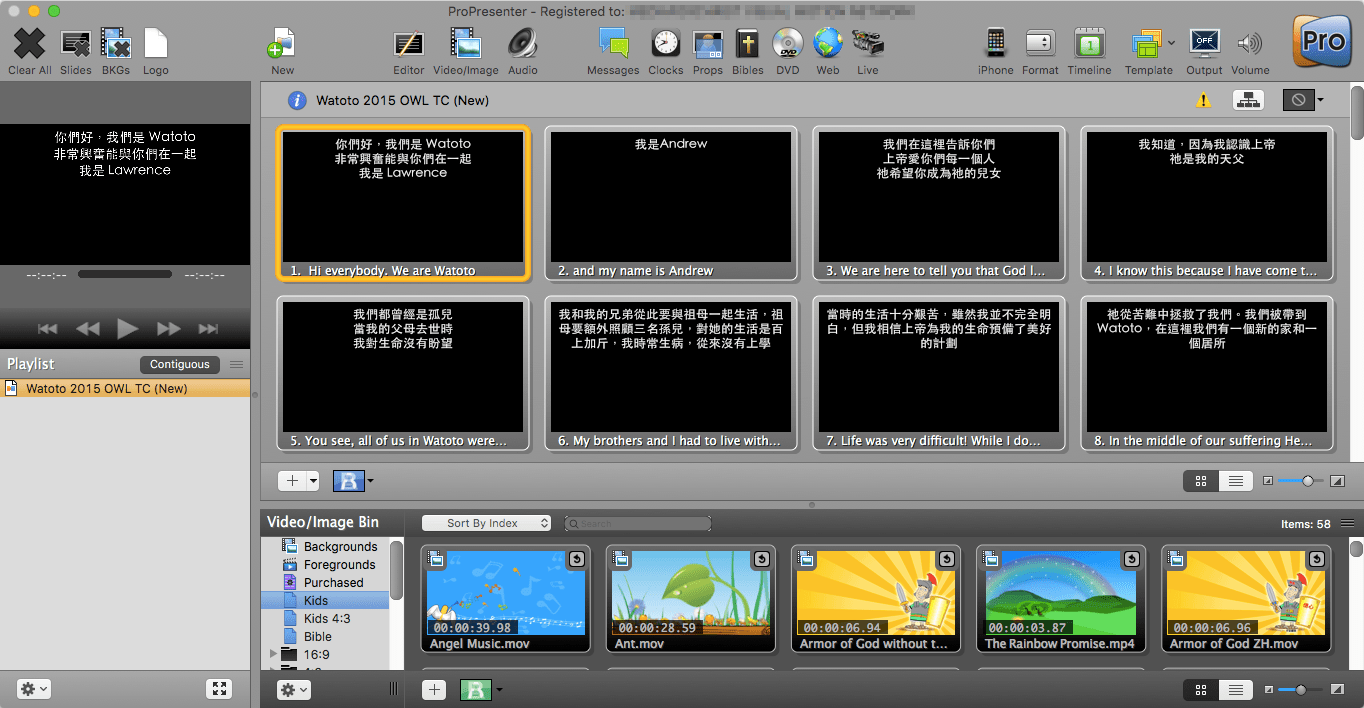Toggle the Output display

click(x=1204, y=44)
